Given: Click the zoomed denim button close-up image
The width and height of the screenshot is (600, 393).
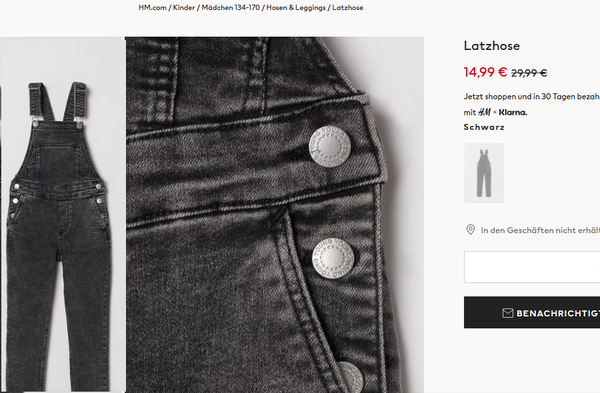Looking at the screenshot, I should pos(274,214).
